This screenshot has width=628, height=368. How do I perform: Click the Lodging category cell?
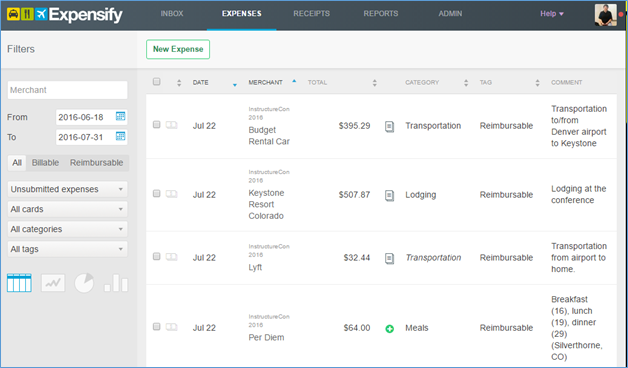421,195
